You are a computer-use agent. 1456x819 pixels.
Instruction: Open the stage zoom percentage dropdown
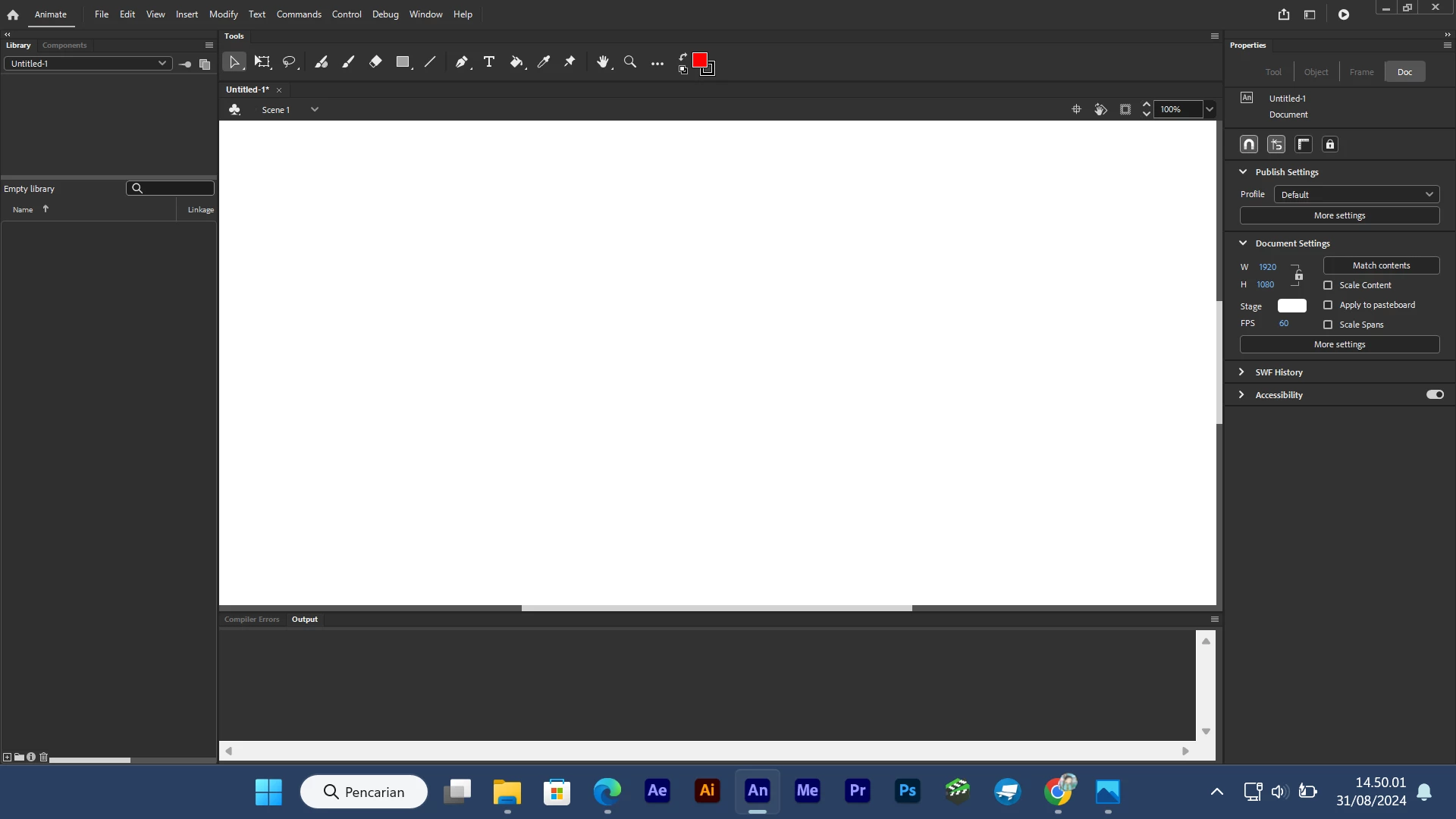click(x=1210, y=109)
